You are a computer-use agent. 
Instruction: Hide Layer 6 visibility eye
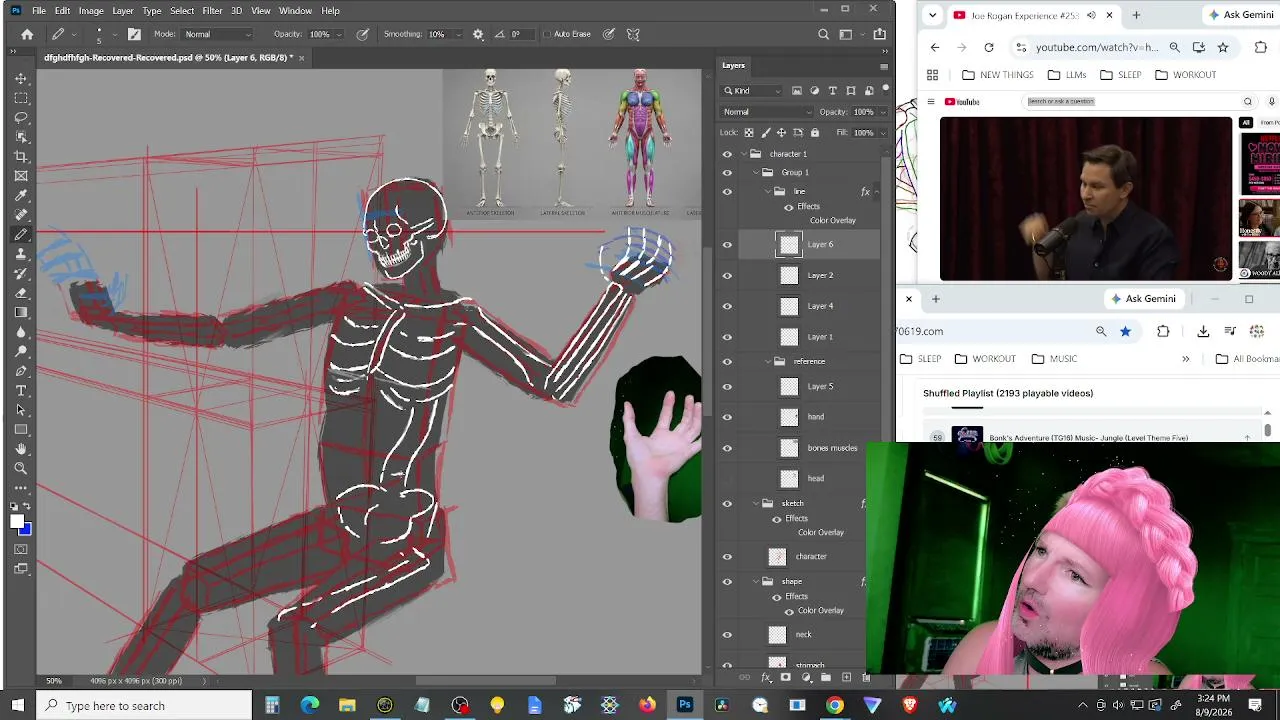727,245
